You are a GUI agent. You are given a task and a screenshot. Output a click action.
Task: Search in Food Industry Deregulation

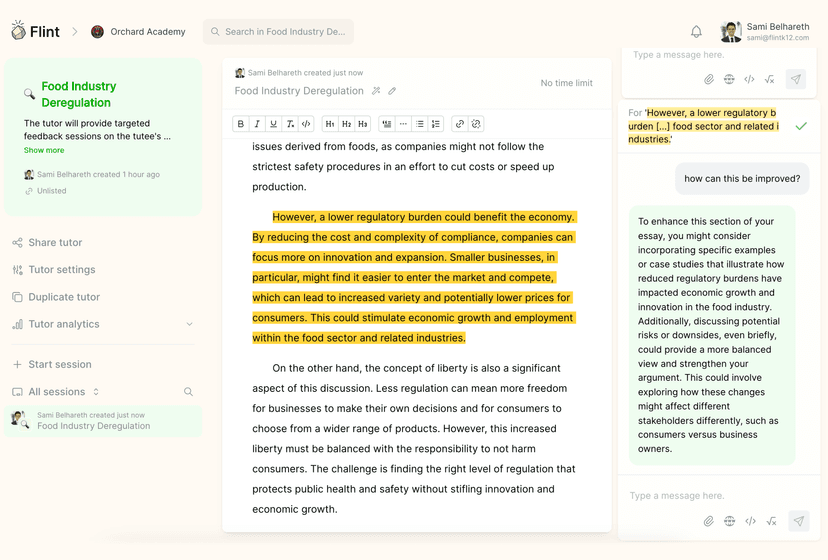278,32
